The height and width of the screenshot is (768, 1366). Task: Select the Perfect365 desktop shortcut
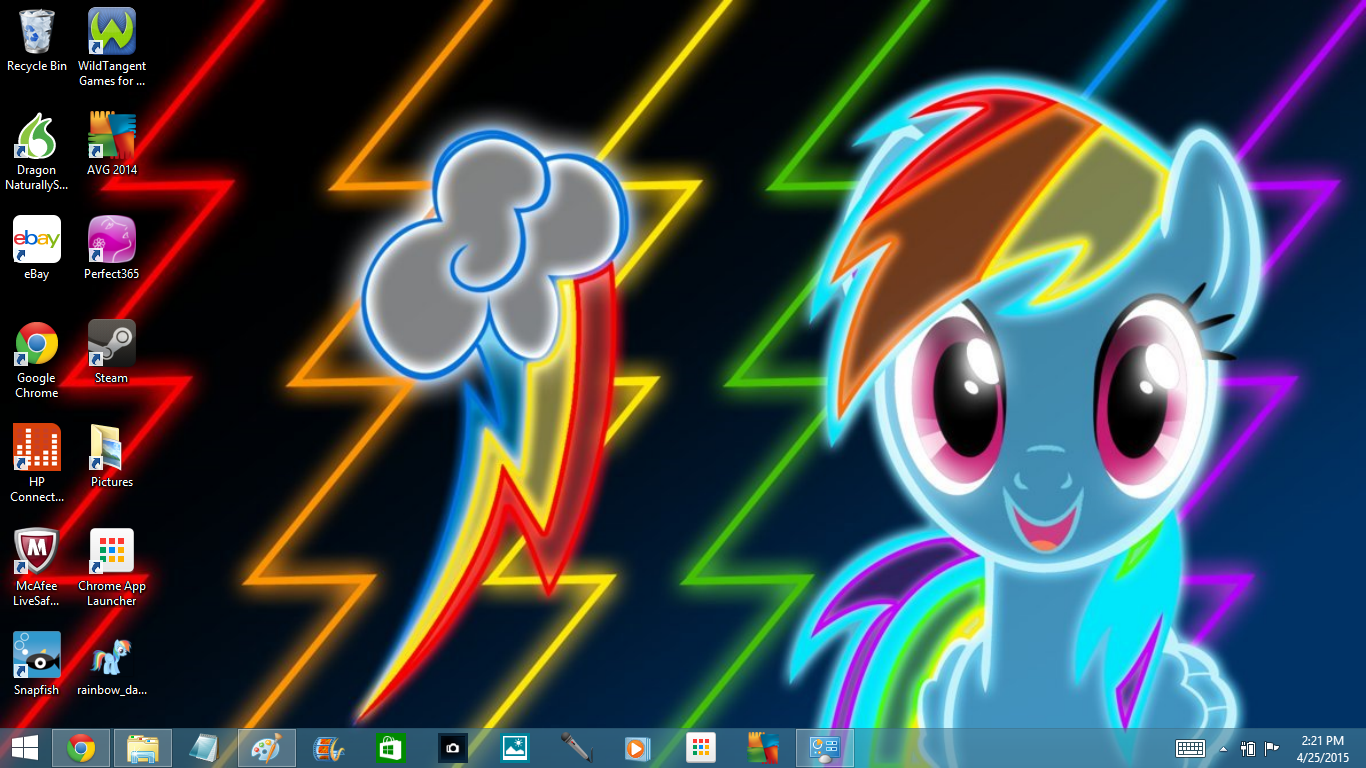pyautogui.click(x=112, y=248)
